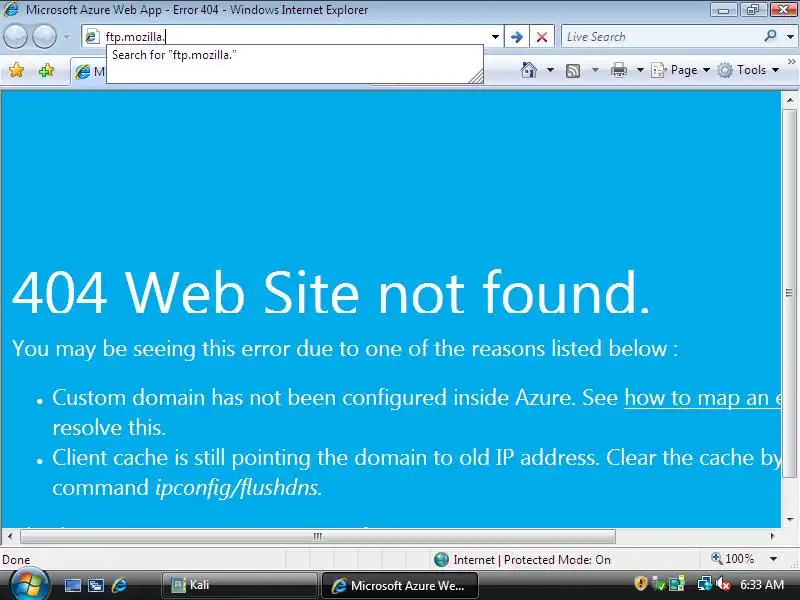This screenshot has width=800, height=600.
Task: Expand the address bar history dropdown
Action: 495,37
